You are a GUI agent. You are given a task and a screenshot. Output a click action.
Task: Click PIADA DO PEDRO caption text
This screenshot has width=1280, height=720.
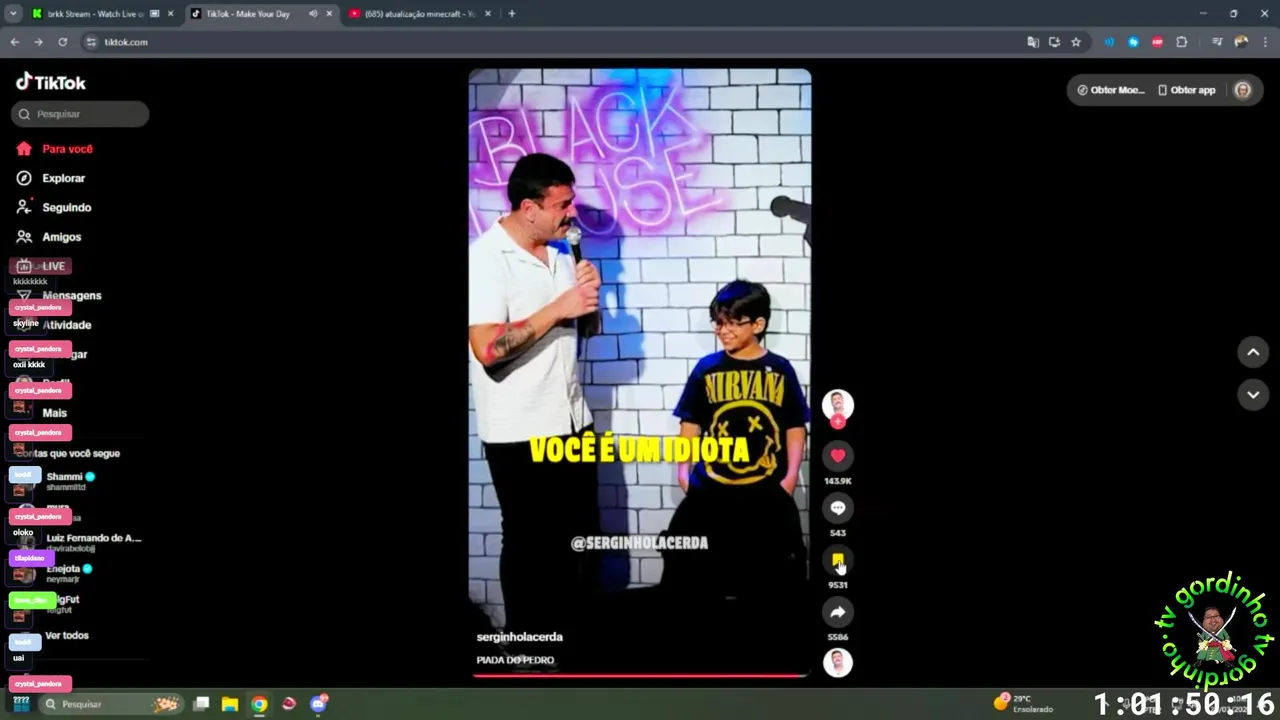point(515,660)
